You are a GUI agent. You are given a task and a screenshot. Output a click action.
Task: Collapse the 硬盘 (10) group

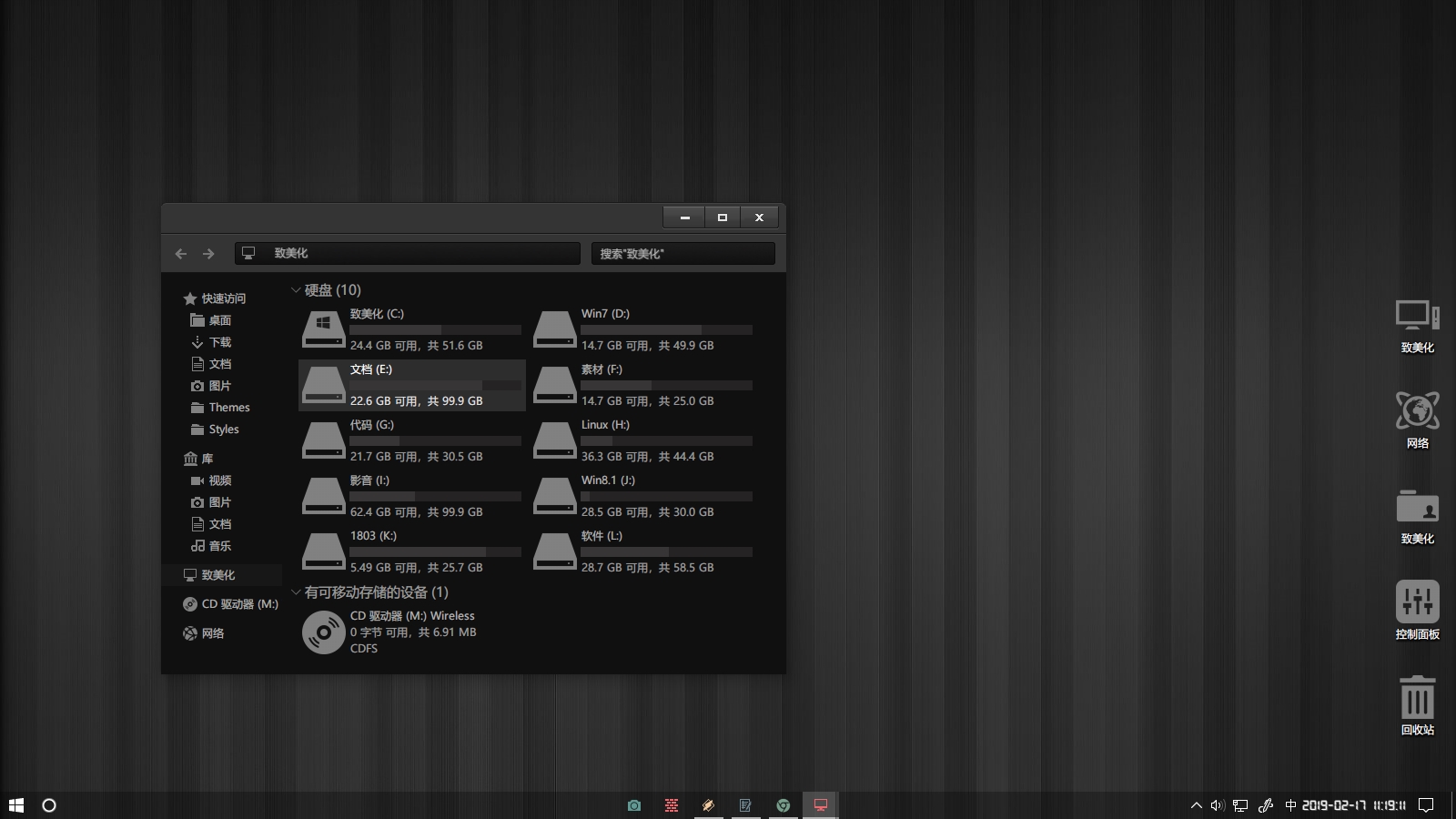296,290
